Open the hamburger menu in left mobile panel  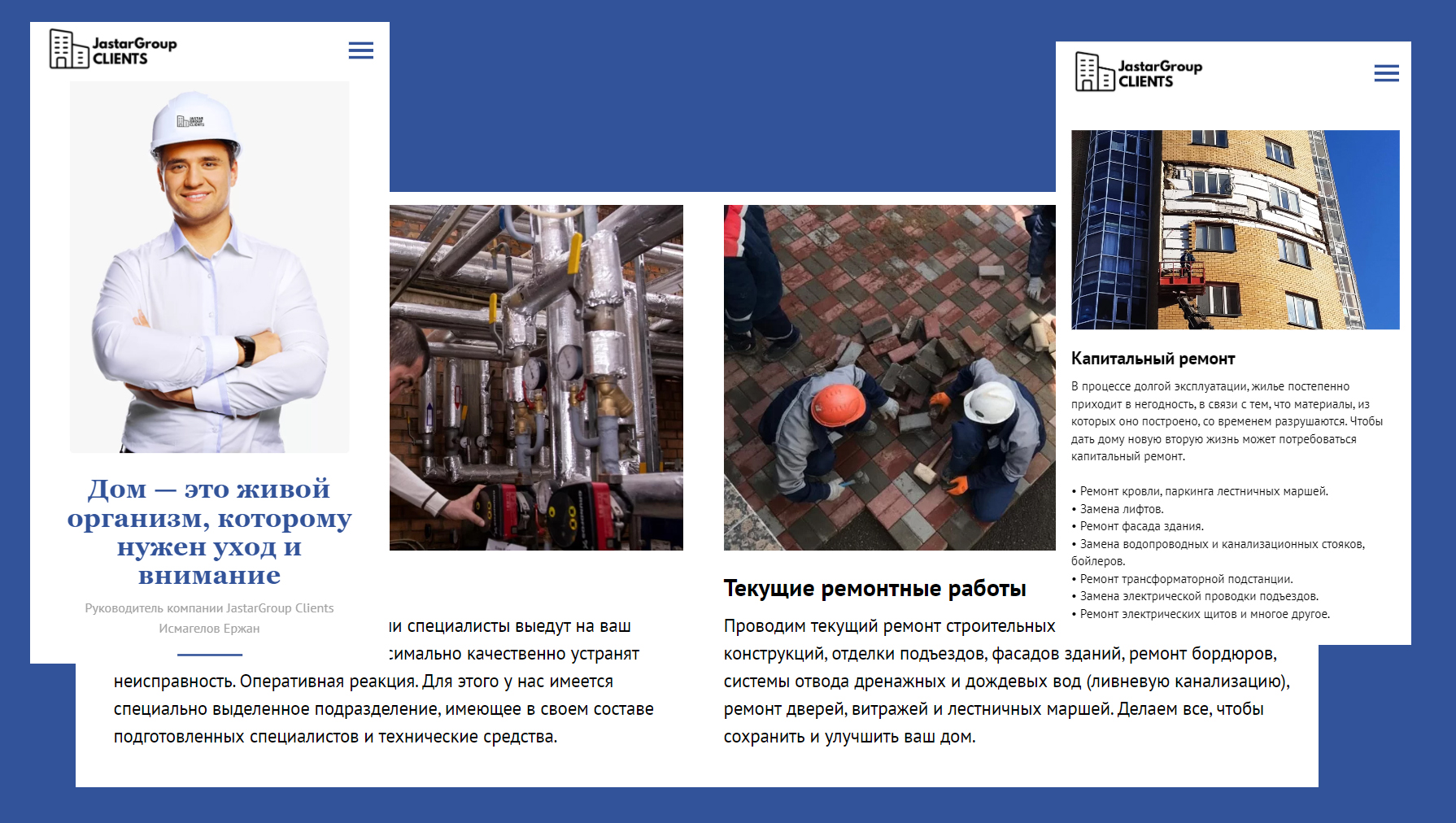click(360, 50)
